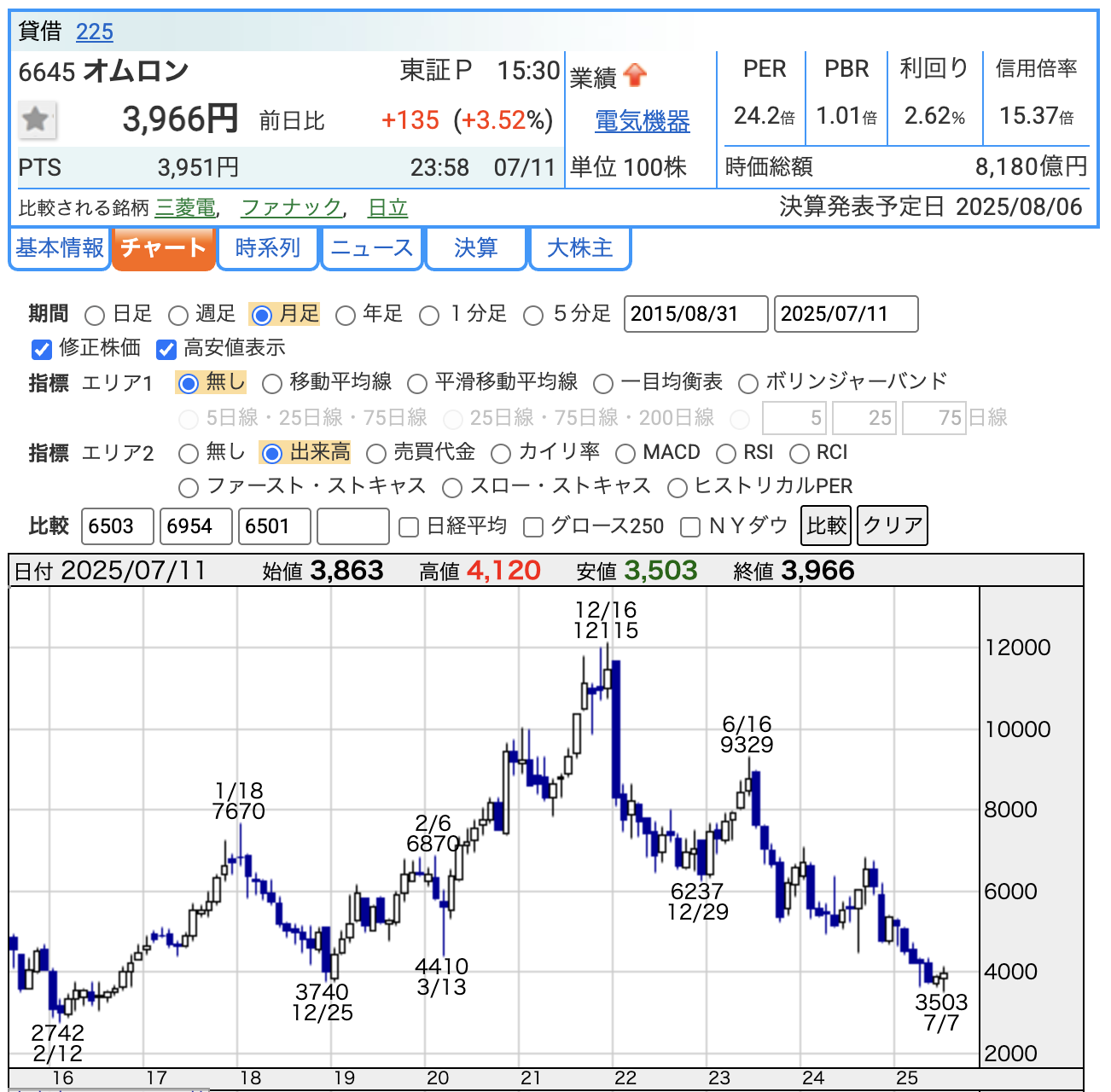
Task: Click the start date field 2015/08/31
Action: coord(696,314)
